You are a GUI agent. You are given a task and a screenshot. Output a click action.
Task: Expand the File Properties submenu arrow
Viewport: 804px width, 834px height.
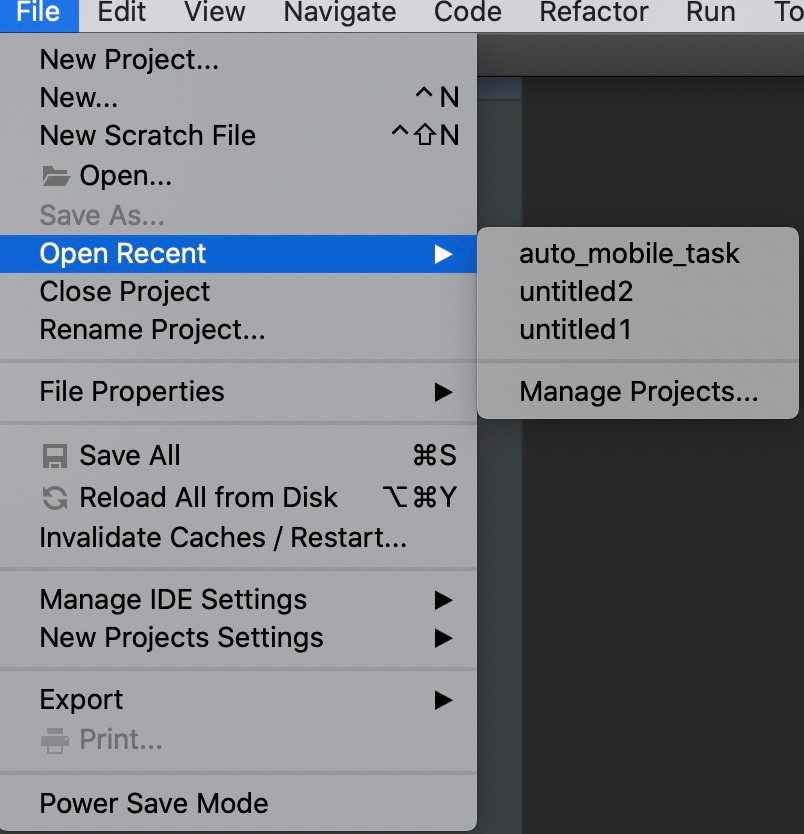(x=443, y=392)
